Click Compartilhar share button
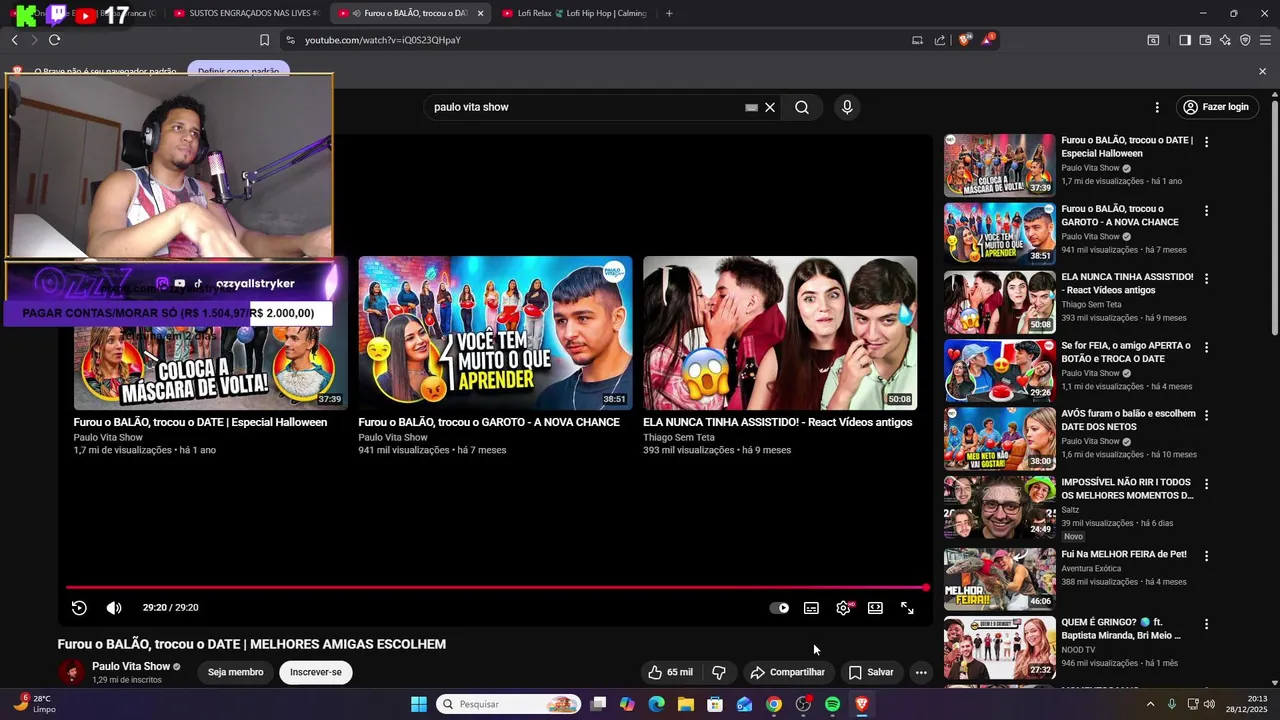Viewport: 1280px width, 720px height. (x=788, y=672)
